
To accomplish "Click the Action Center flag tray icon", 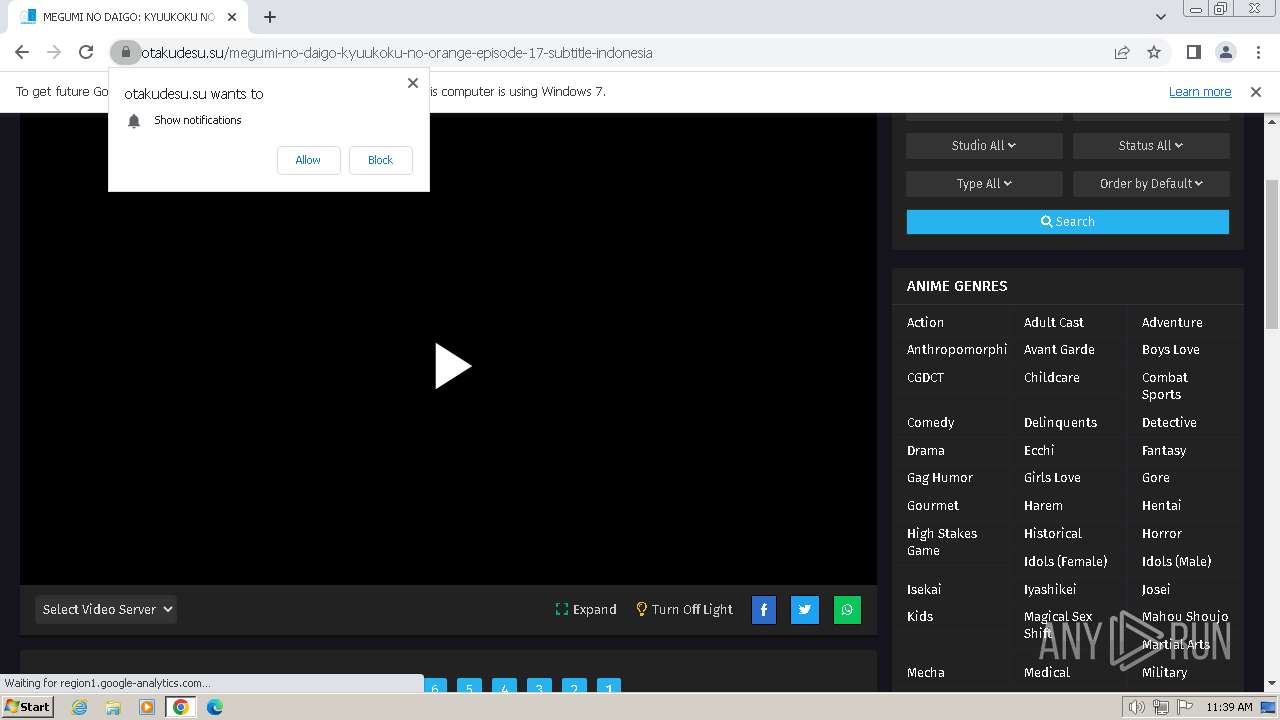I will pyautogui.click(x=1185, y=707).
